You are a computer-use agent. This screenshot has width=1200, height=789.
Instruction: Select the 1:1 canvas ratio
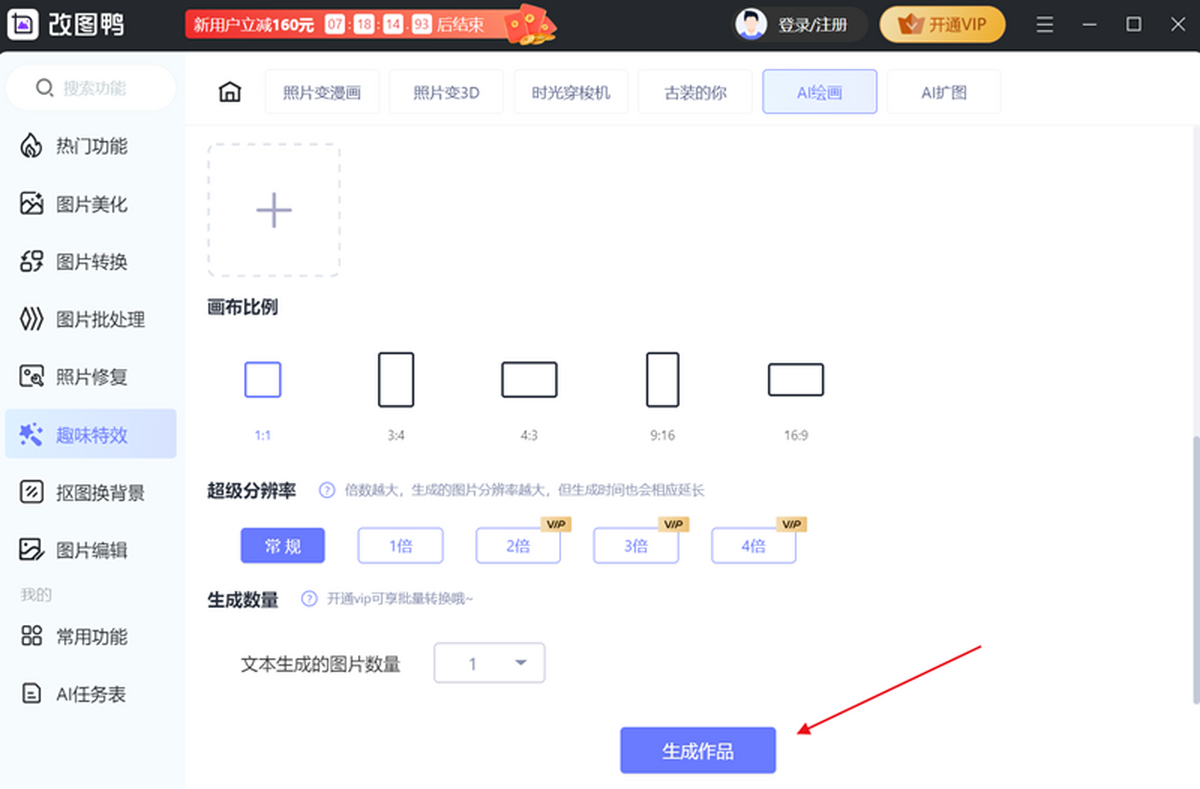pos(262,379)
